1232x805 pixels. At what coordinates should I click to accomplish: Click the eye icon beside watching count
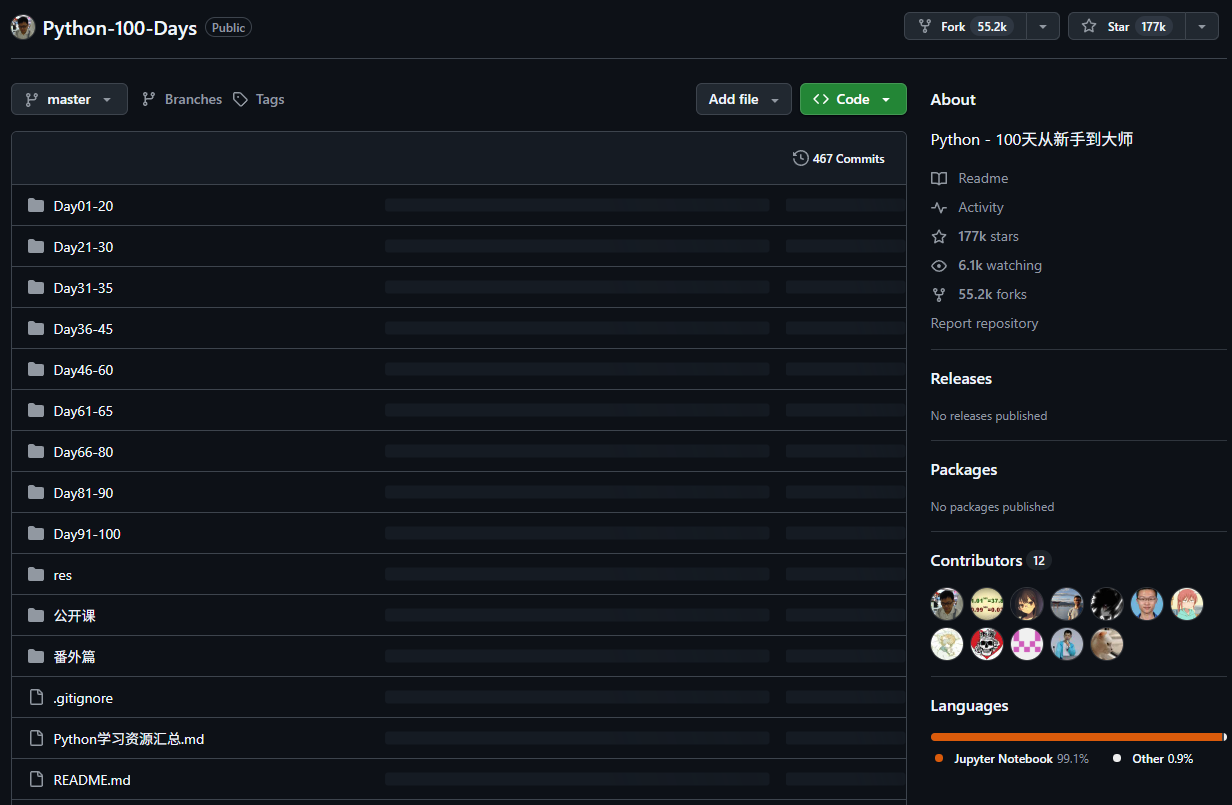938,265
